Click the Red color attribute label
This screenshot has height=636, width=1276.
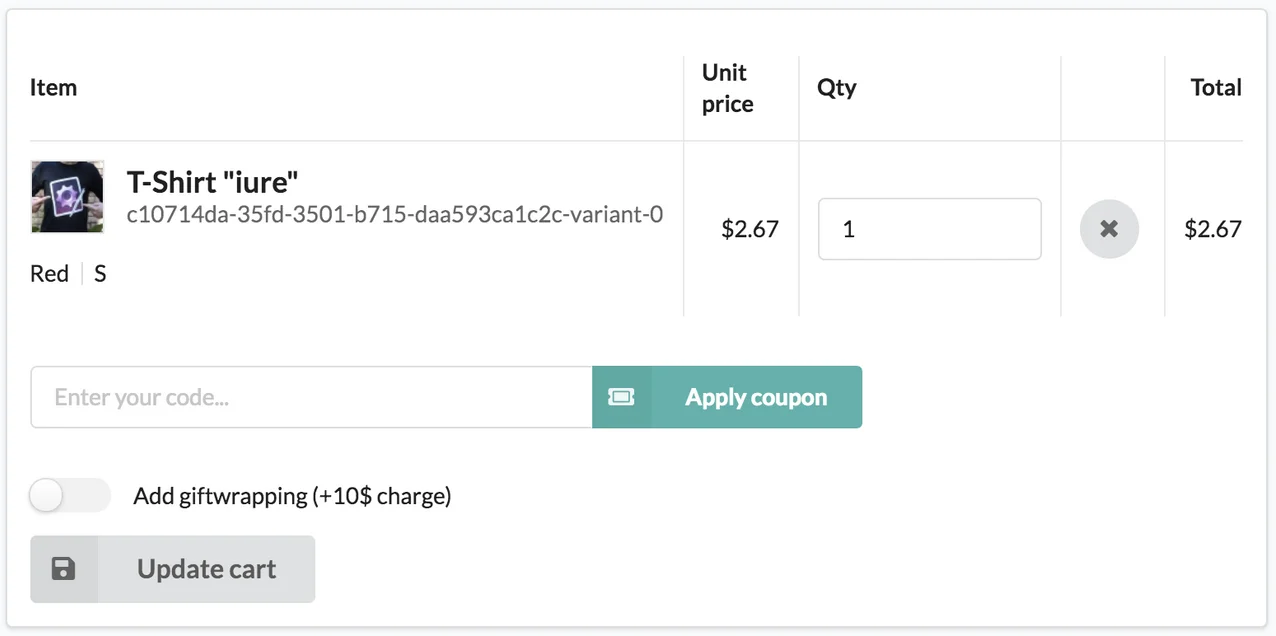[x=49, y=274]
